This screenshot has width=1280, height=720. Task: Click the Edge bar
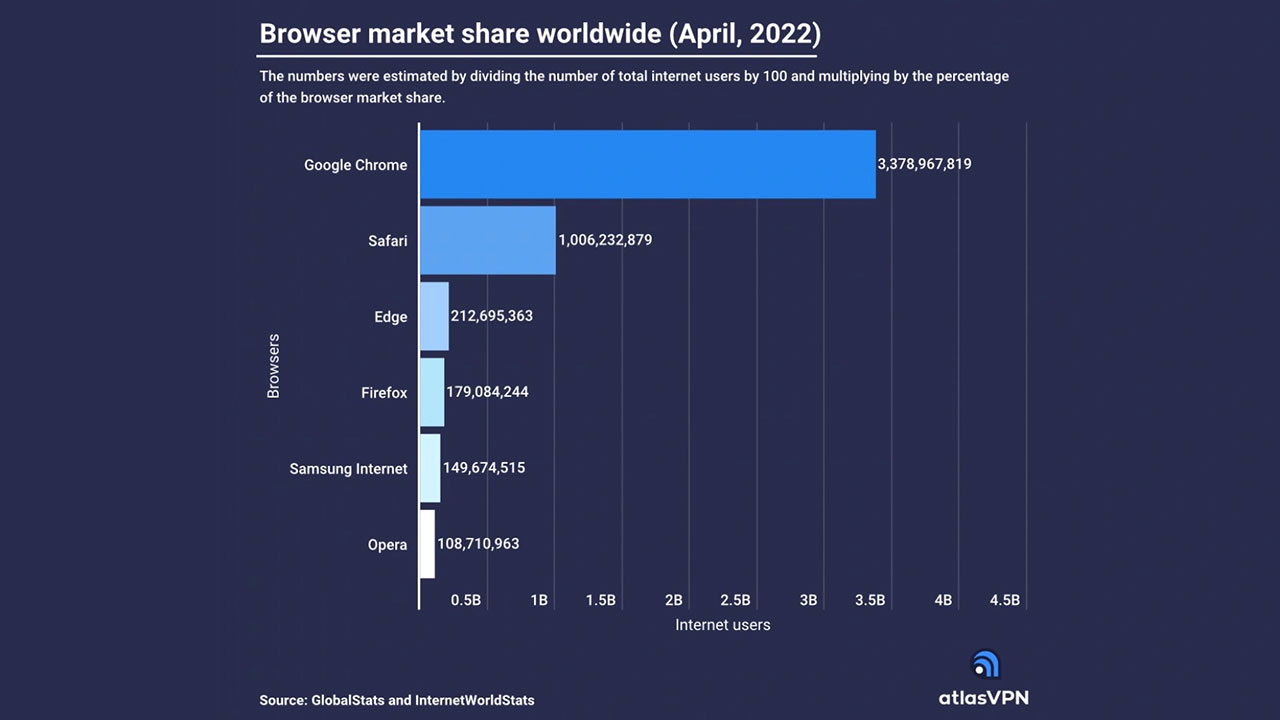point(434,316)
